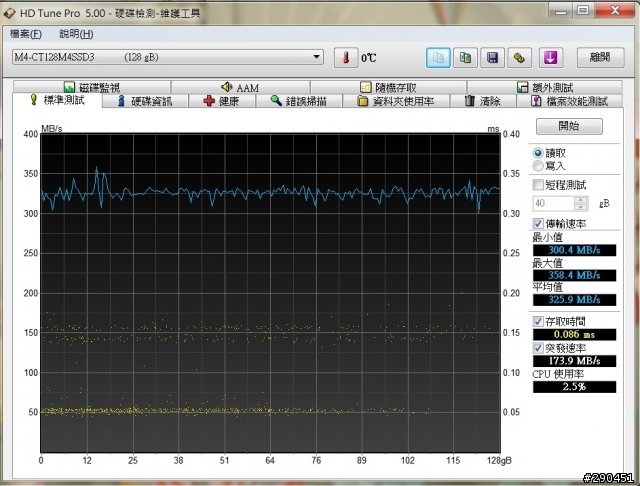This screenshot has height=486, width=640.
Task: Click the 離開 exit button
Action: click(x=600, y=58)
